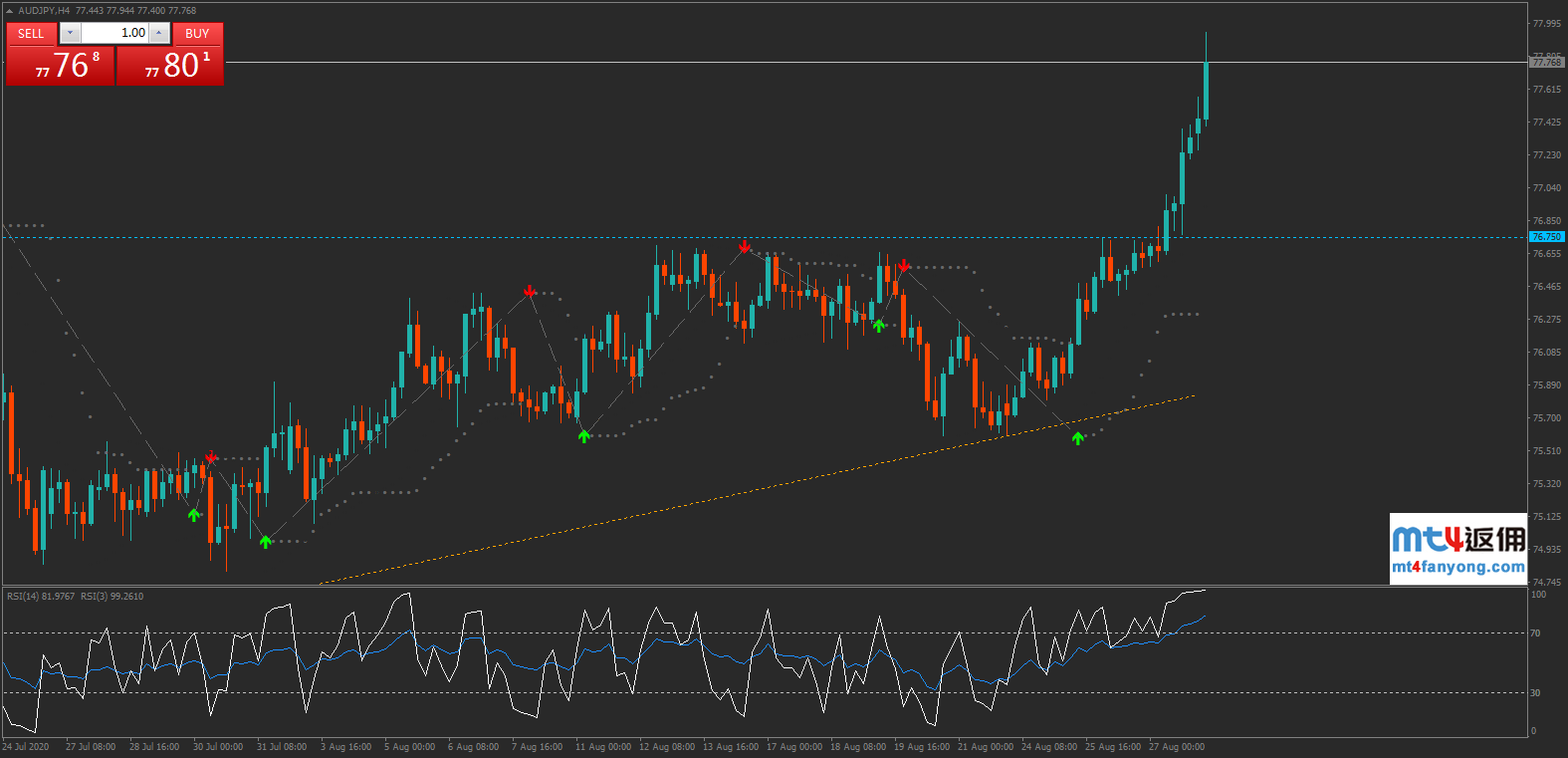Select the green arrow near 7 Aug 16:00

(584, 435)
